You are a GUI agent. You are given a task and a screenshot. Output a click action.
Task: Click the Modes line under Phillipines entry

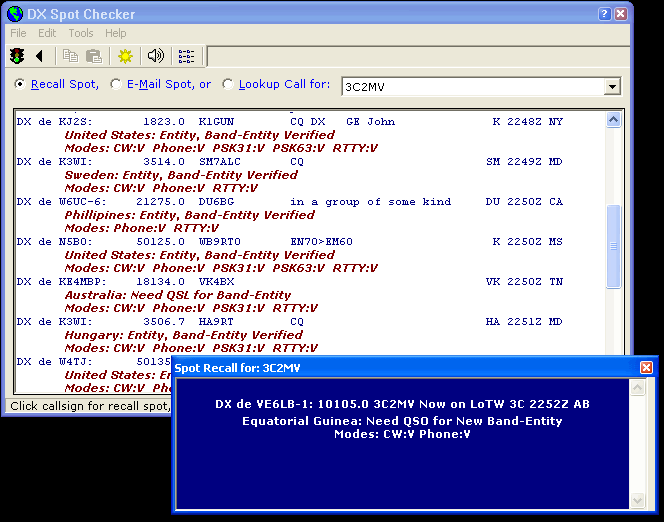pyautogui.click(x=141, y=228)
